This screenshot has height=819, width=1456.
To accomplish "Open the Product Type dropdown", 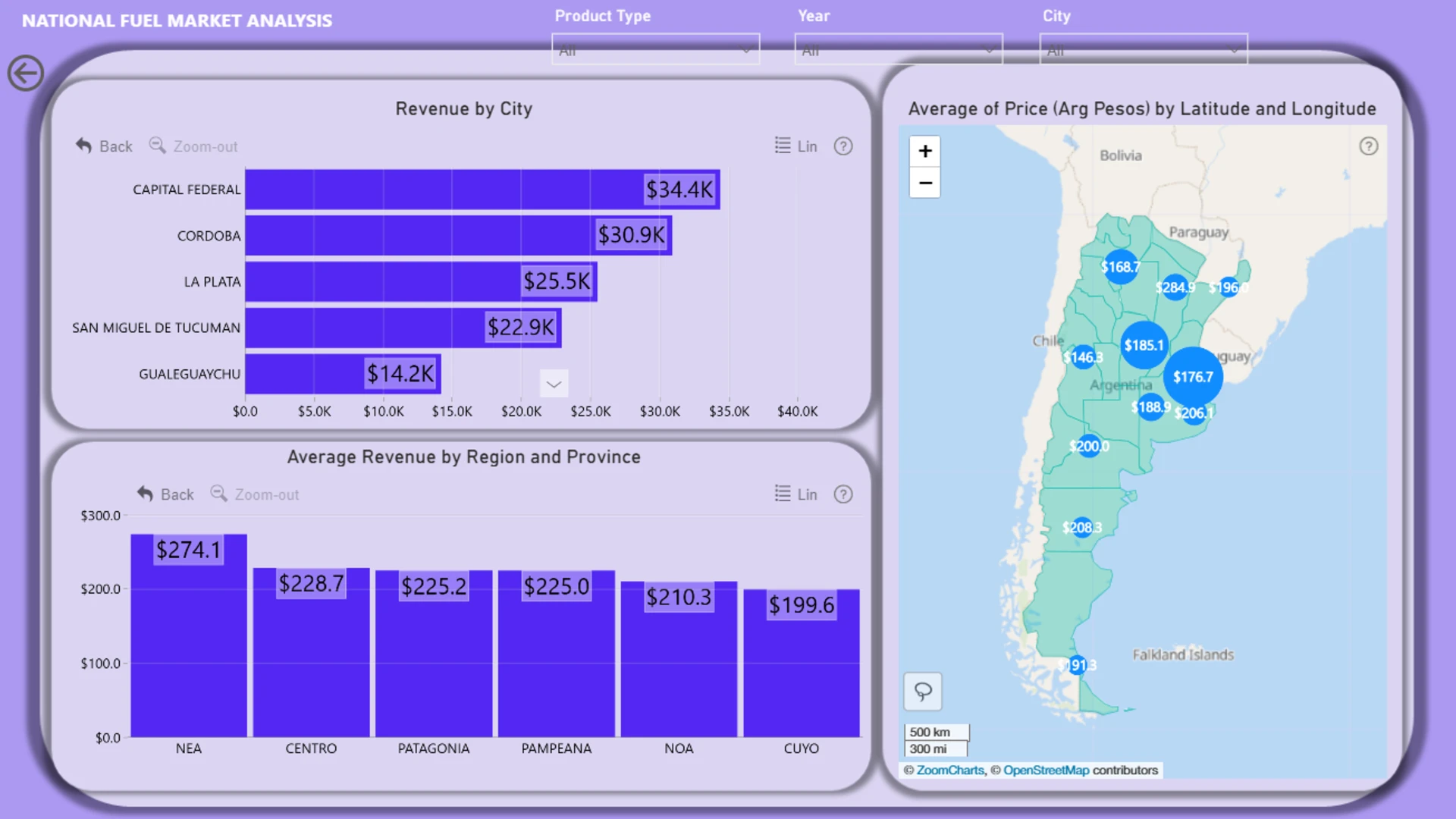I will coord(656,49).
